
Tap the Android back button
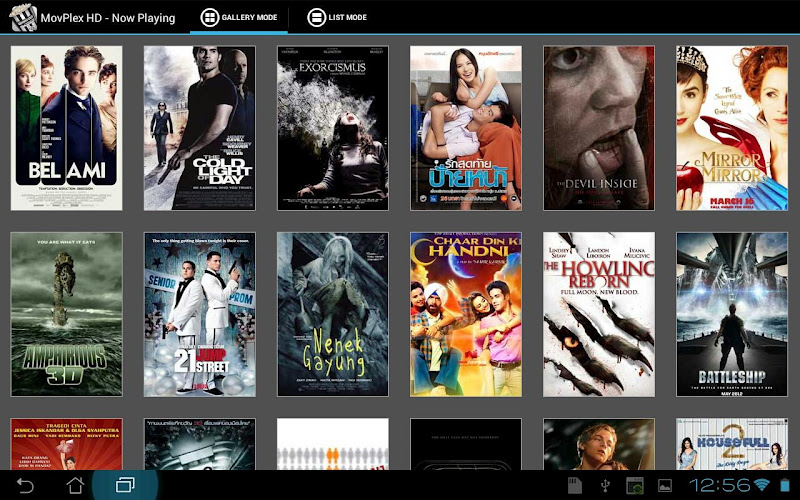coord(25,485)
